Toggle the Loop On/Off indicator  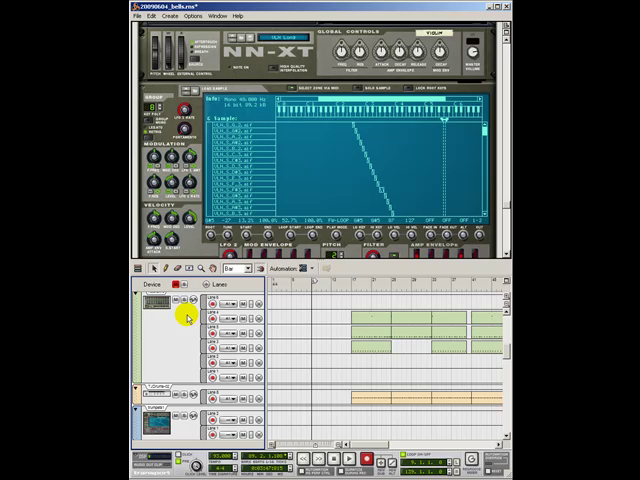[x=403, y=454]
